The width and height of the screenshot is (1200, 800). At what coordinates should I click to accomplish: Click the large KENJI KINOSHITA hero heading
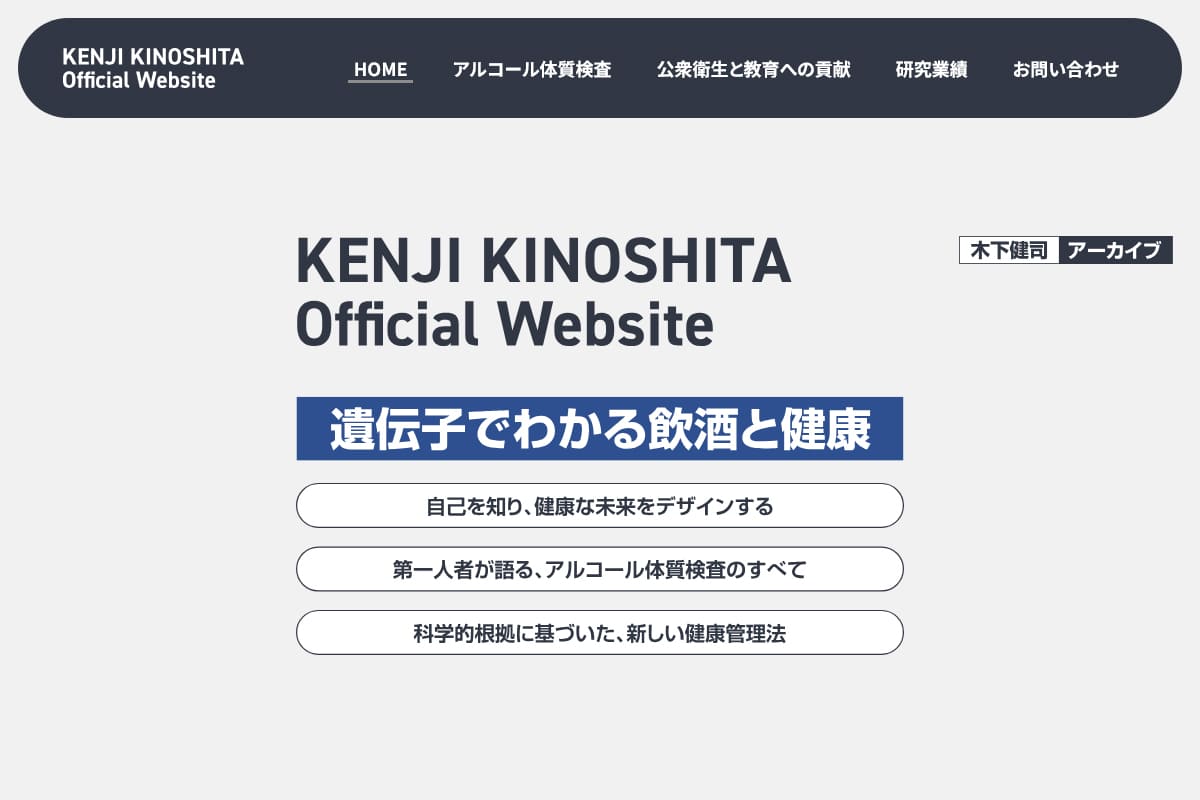coord(543,262)
